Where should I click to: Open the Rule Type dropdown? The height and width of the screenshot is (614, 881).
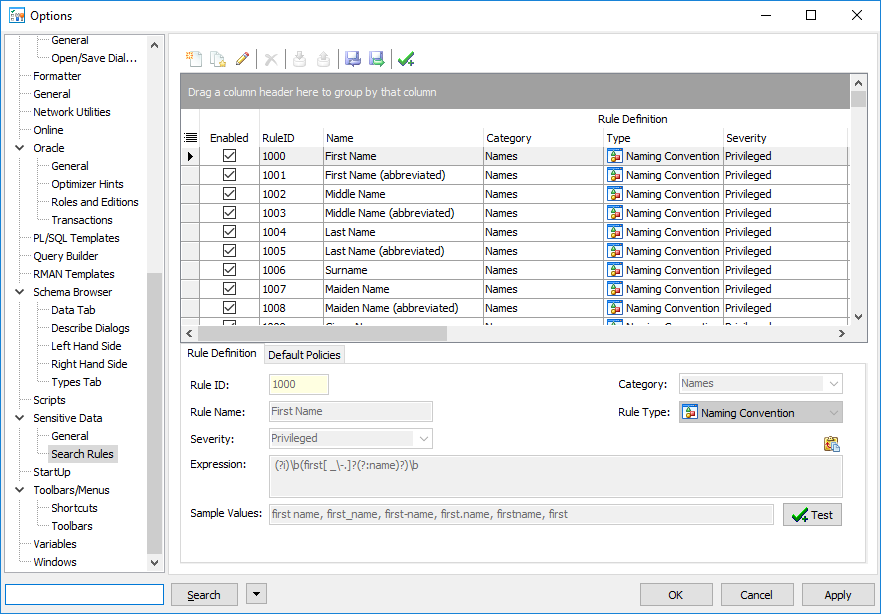(x=833, y=413)
